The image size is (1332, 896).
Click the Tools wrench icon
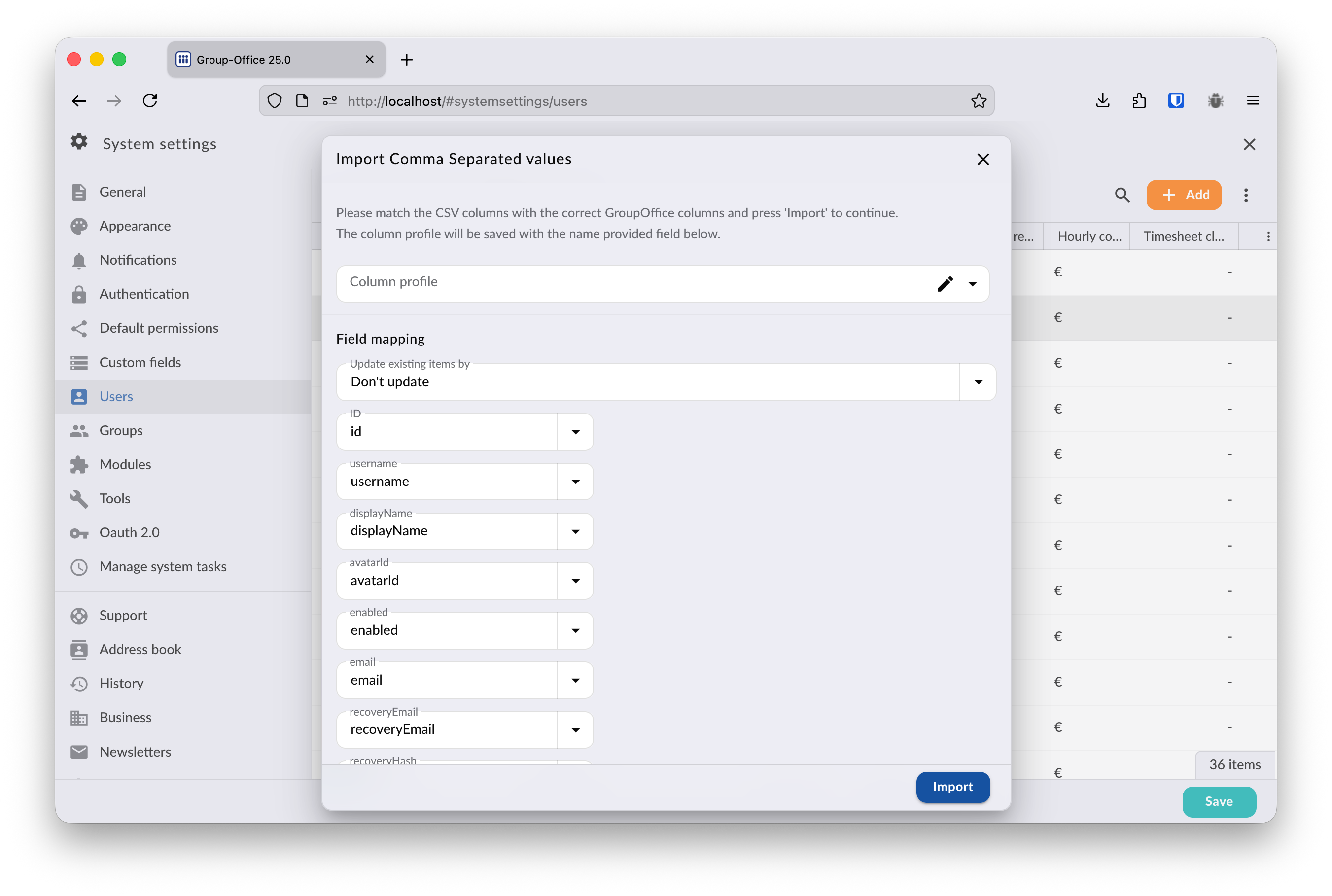[79, 499]
